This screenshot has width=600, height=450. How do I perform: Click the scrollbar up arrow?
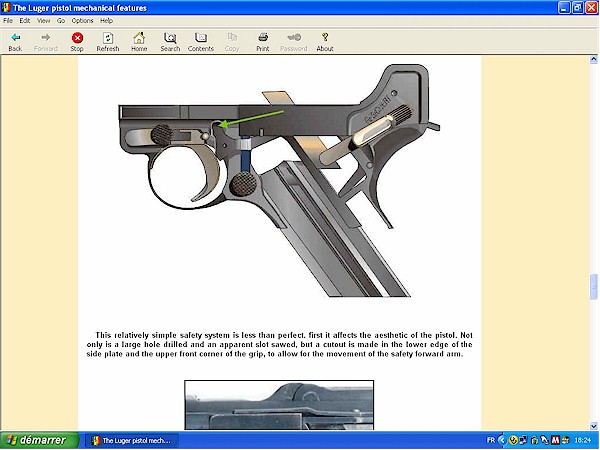point(593,59)
